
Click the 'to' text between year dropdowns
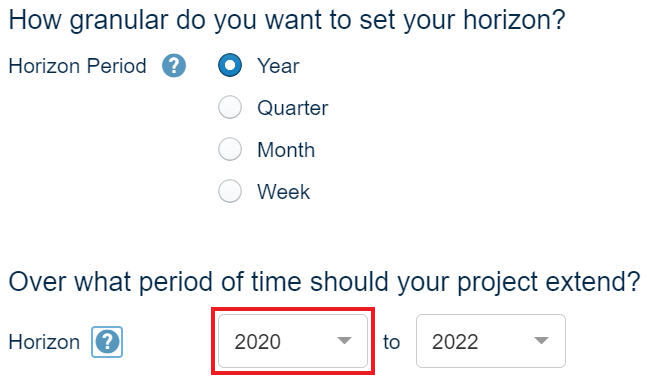click(x=391, y=342)
